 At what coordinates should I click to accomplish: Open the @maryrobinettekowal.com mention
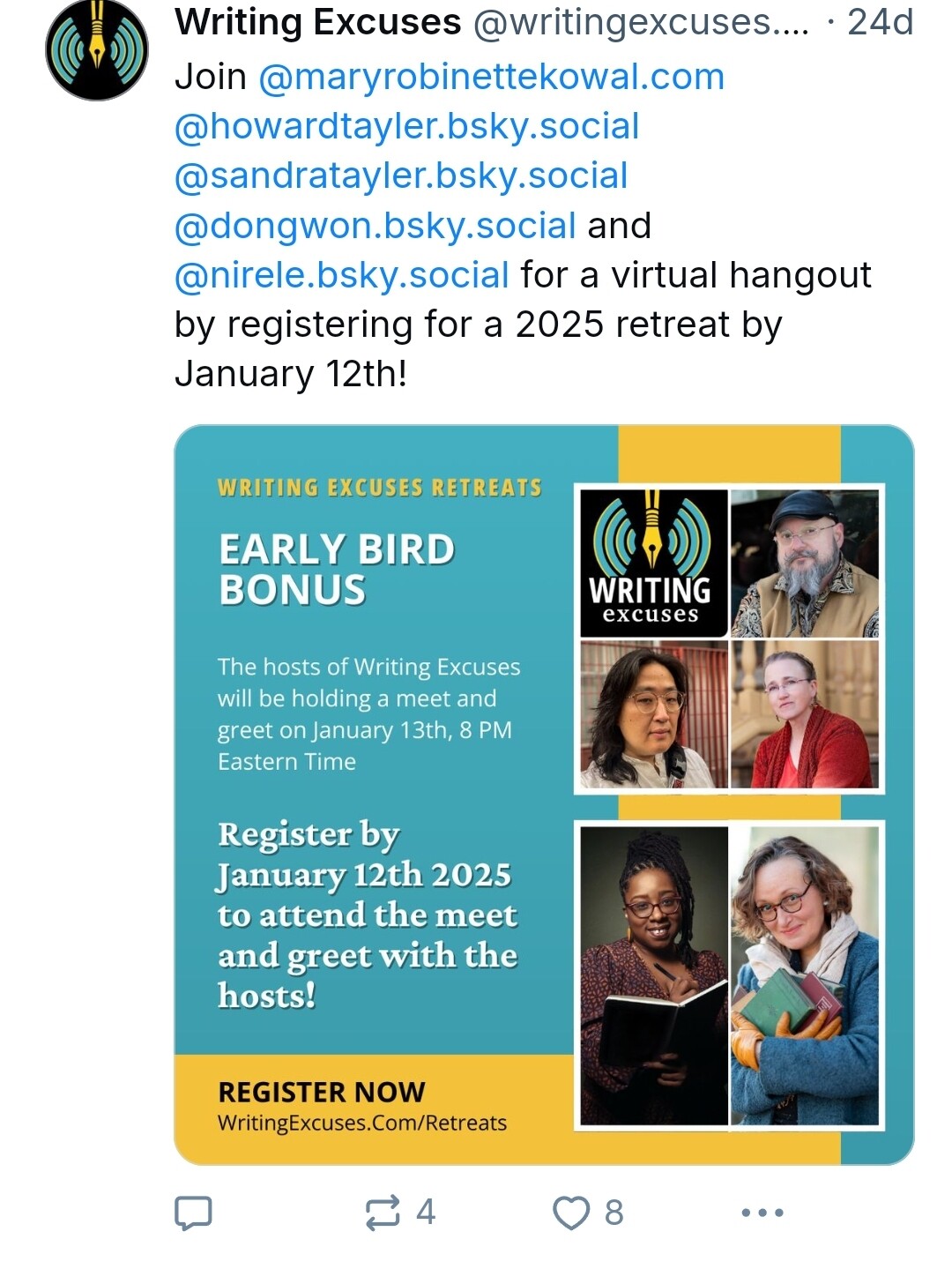[491, 77]
